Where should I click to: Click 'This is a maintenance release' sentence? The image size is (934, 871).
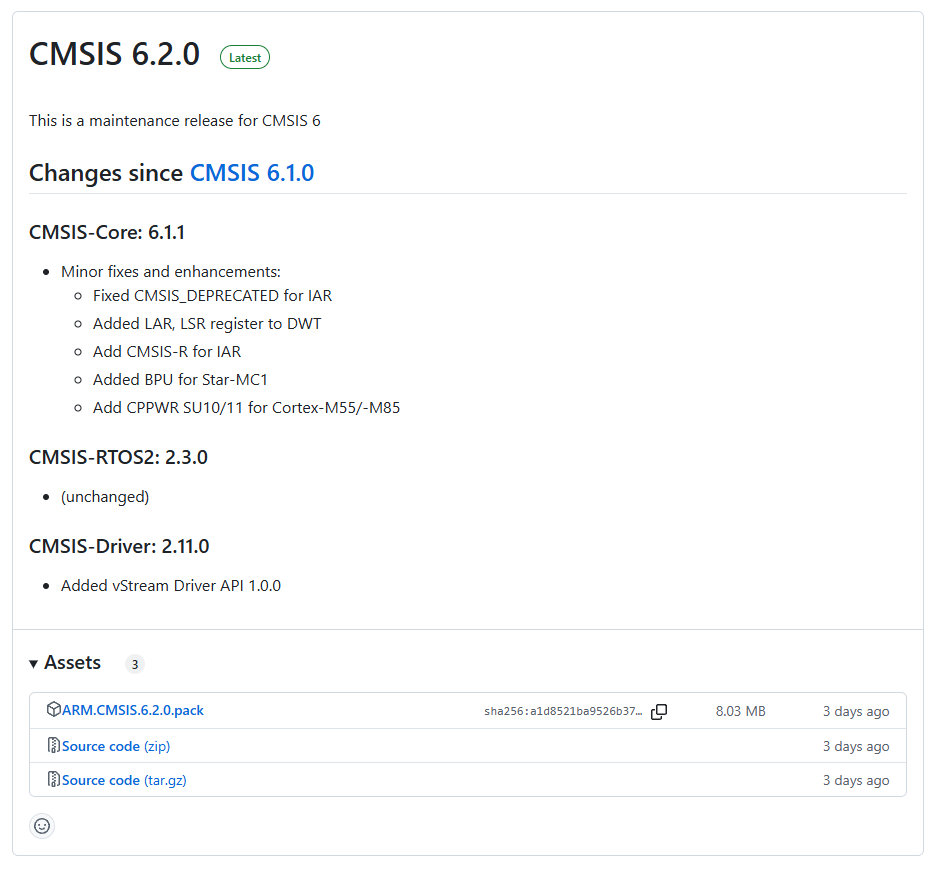pyautogui.click(x=175, y=120)
